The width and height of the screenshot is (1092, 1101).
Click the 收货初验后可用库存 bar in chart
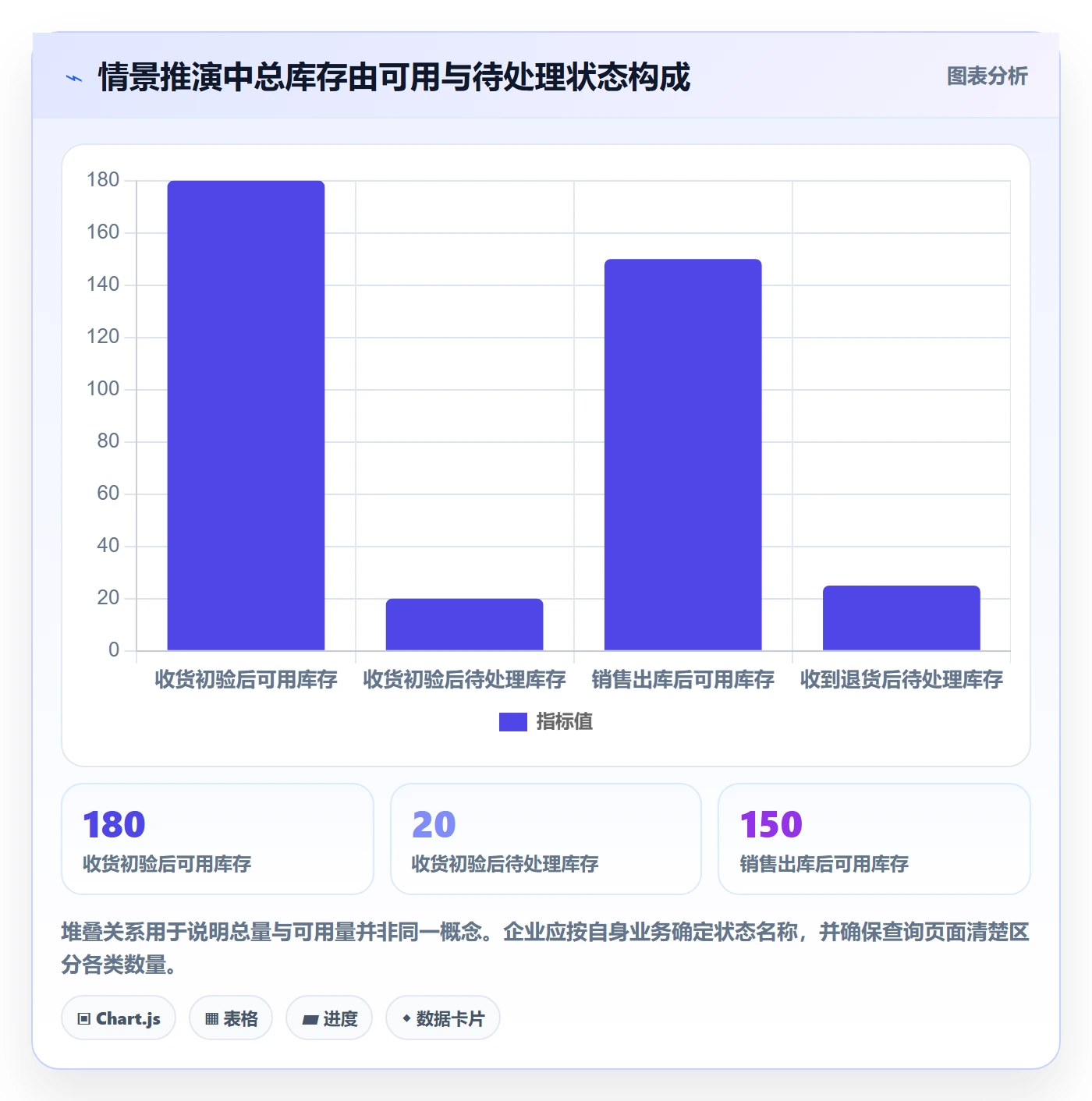[246, 416]
